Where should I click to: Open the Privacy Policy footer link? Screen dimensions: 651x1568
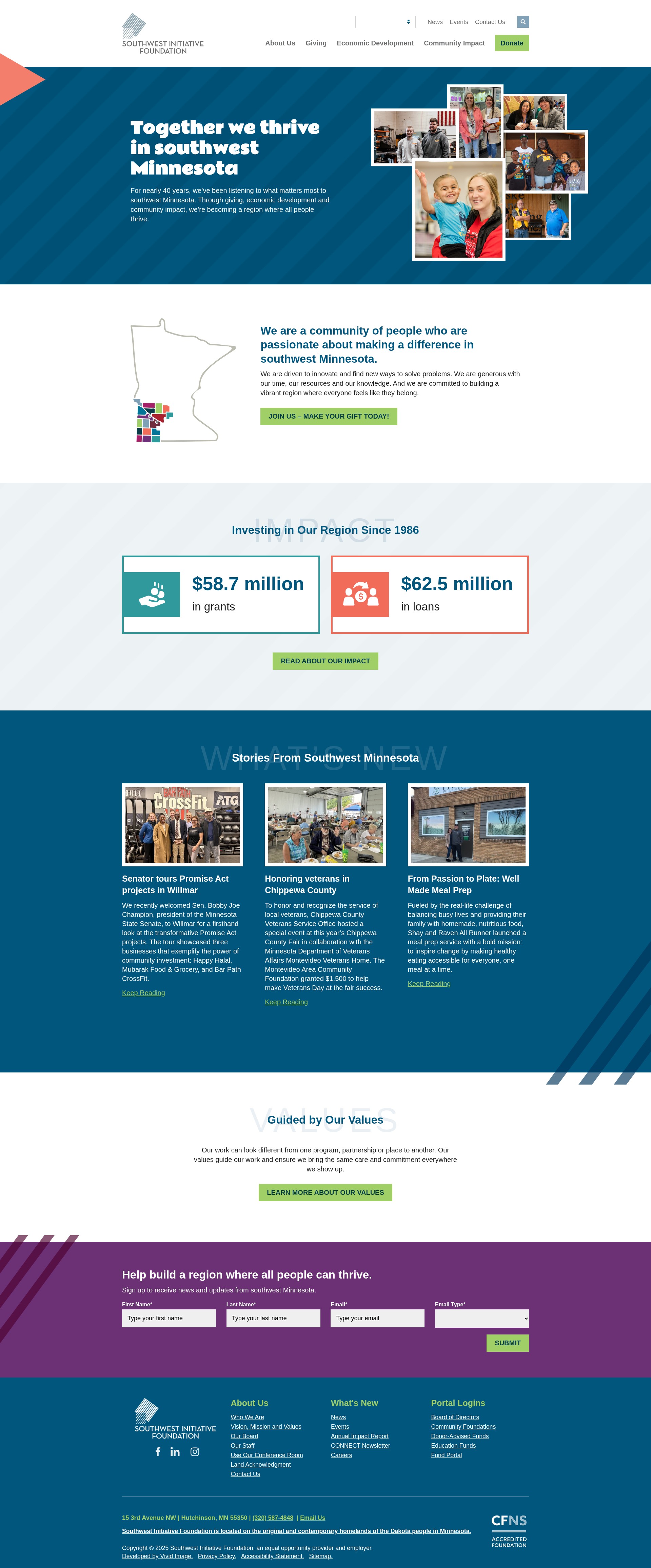217,1556
